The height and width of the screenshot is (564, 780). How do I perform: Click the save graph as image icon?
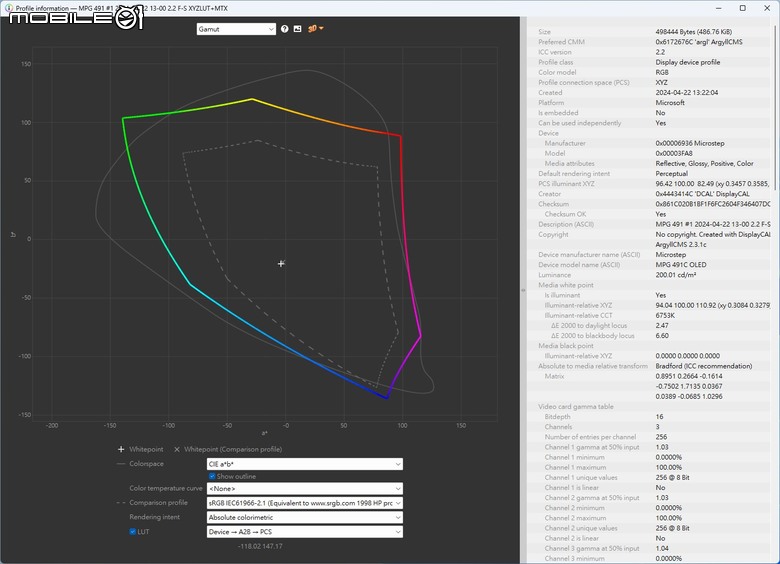click(297, 29)
